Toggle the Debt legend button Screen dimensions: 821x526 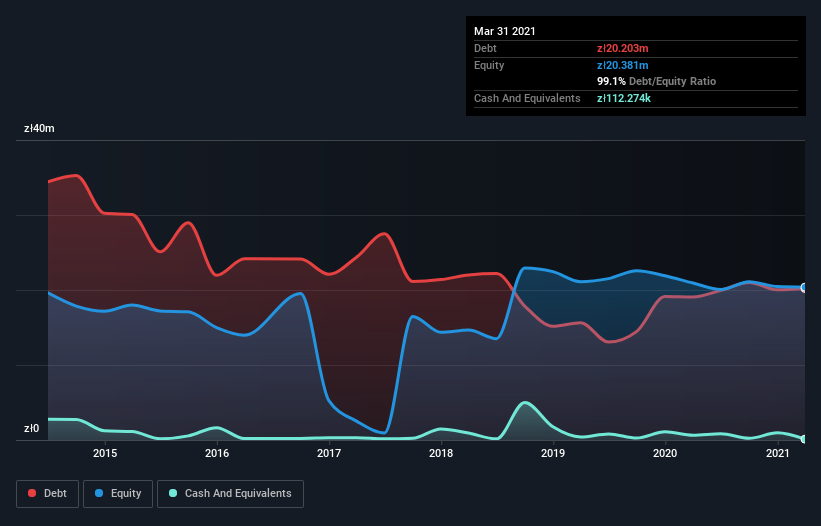click(x=48, y=494)
